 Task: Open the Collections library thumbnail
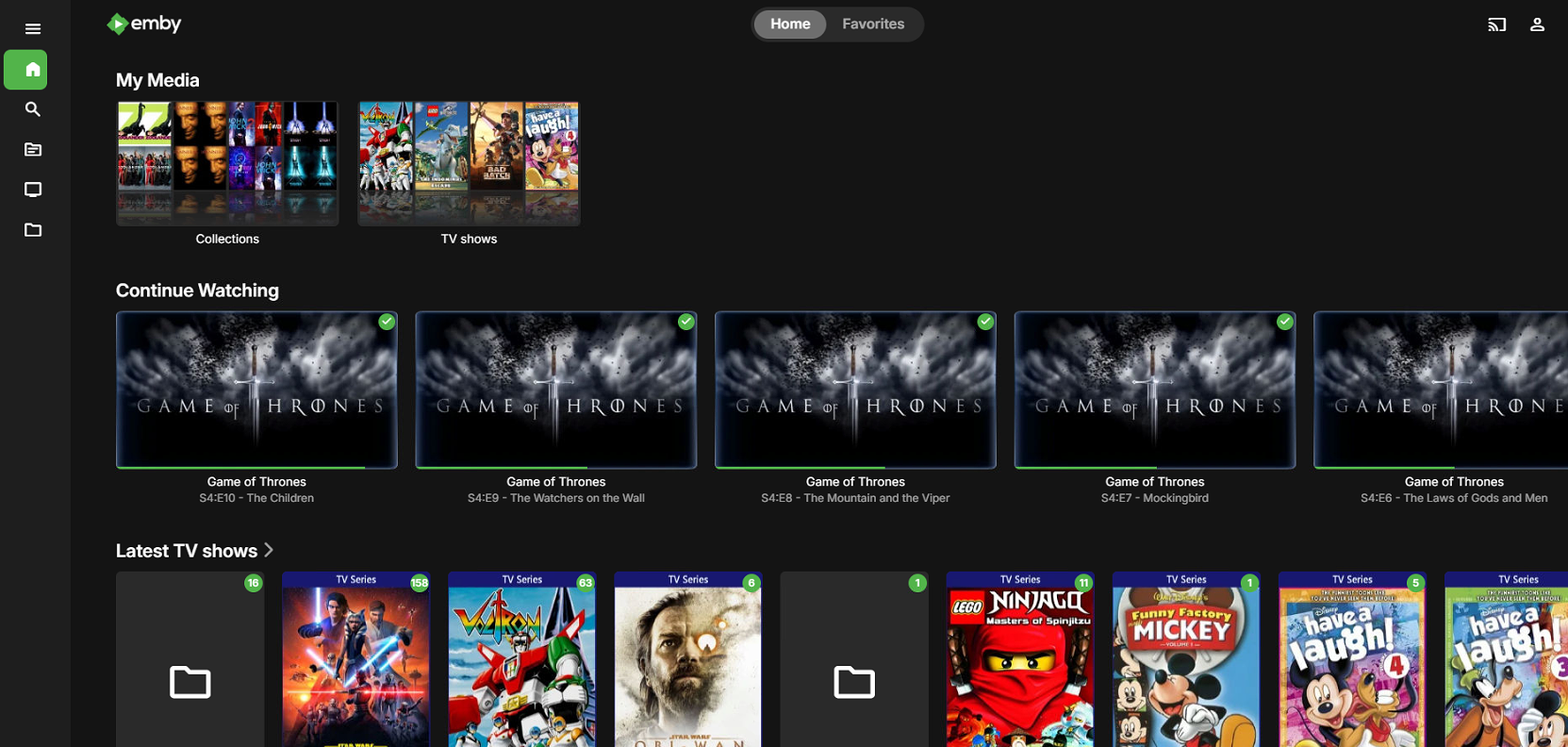[x=227, y=164]
